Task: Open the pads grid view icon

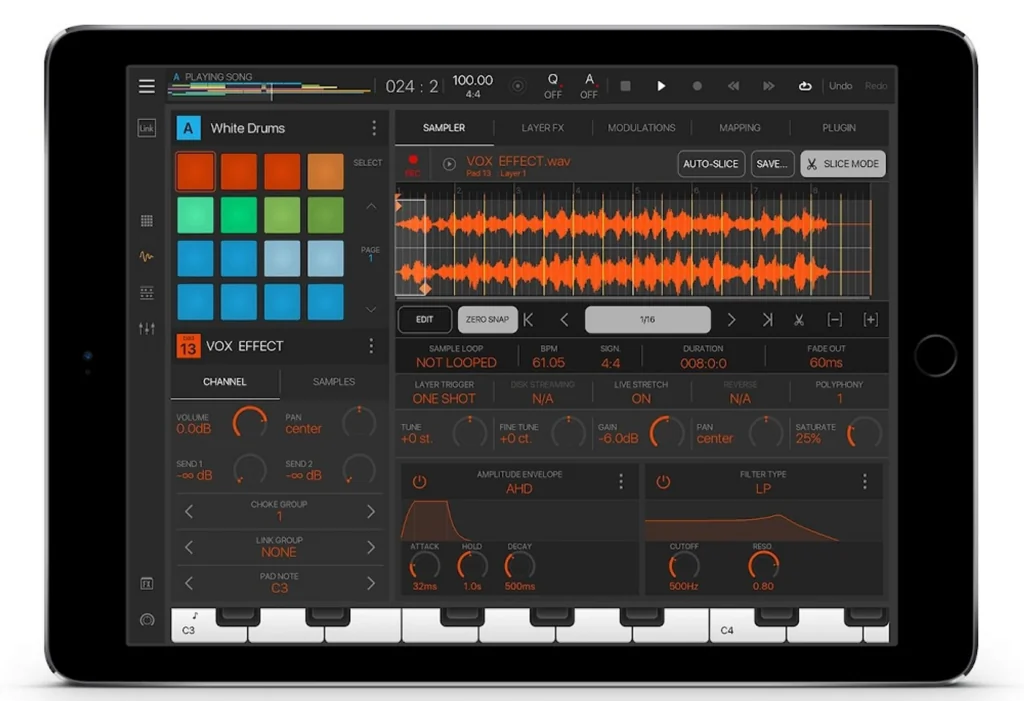Action: [x=146, y=221]
